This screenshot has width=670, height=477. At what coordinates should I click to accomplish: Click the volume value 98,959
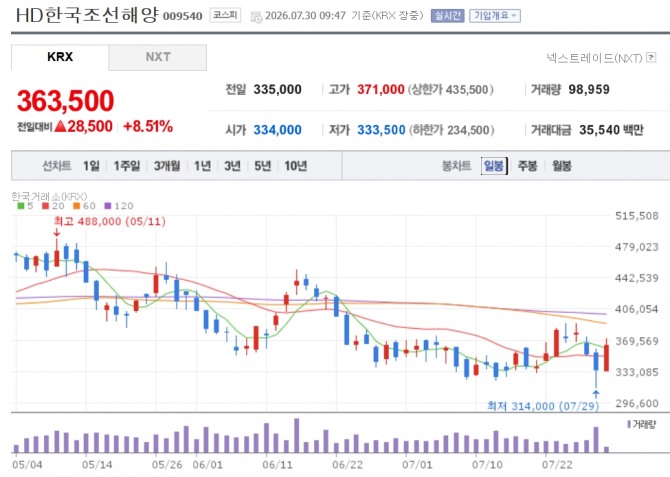(x=589, y=90)
